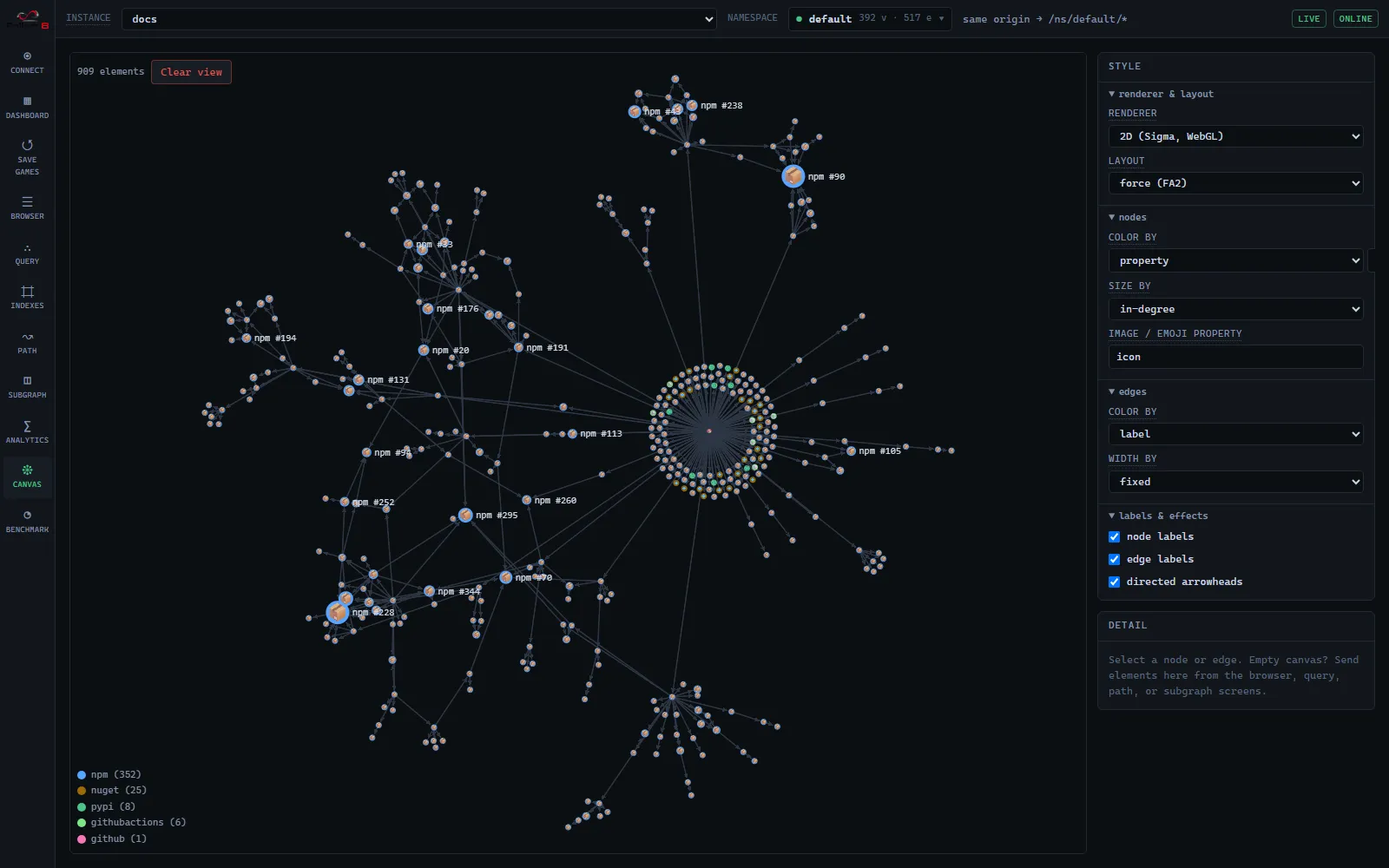Open the Connect sidebar icon
Viewport: 1389px width, 868px height.
27,62
